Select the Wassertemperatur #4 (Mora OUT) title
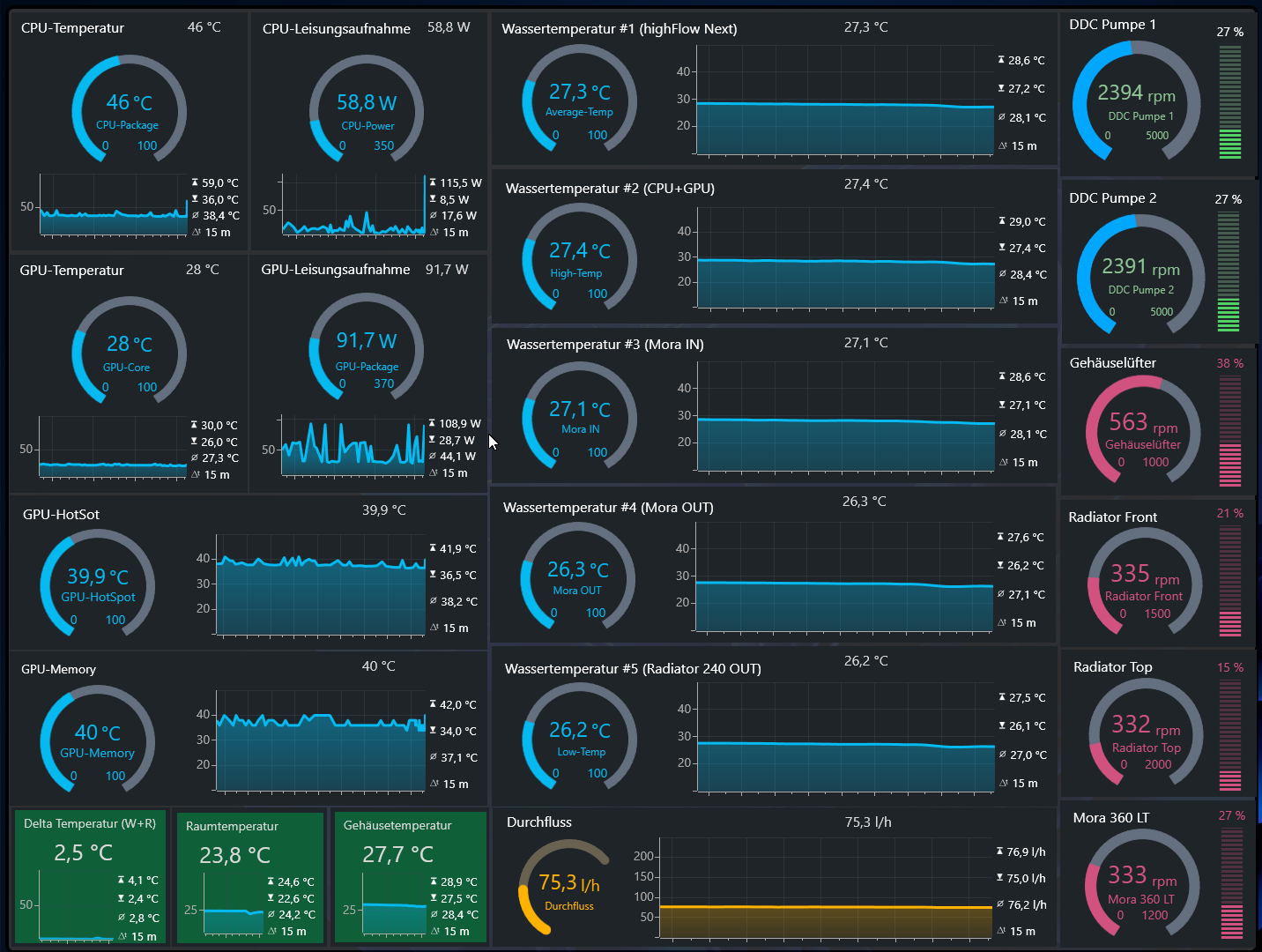The width and height of the screenshot is (1262, 952). click(x=608, y=507)
